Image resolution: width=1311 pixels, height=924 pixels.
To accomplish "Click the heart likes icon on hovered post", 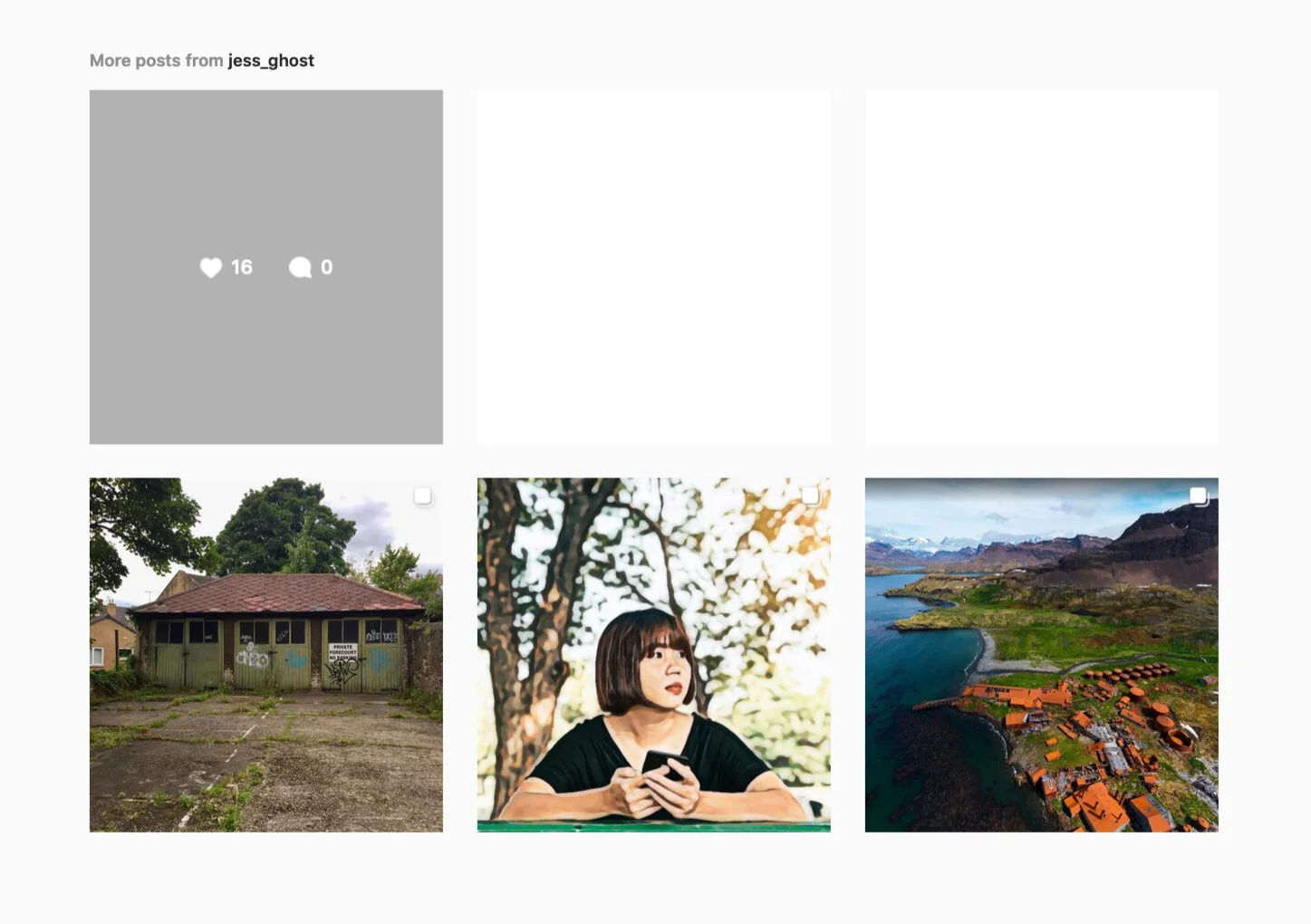I will (x=210, y=267).
